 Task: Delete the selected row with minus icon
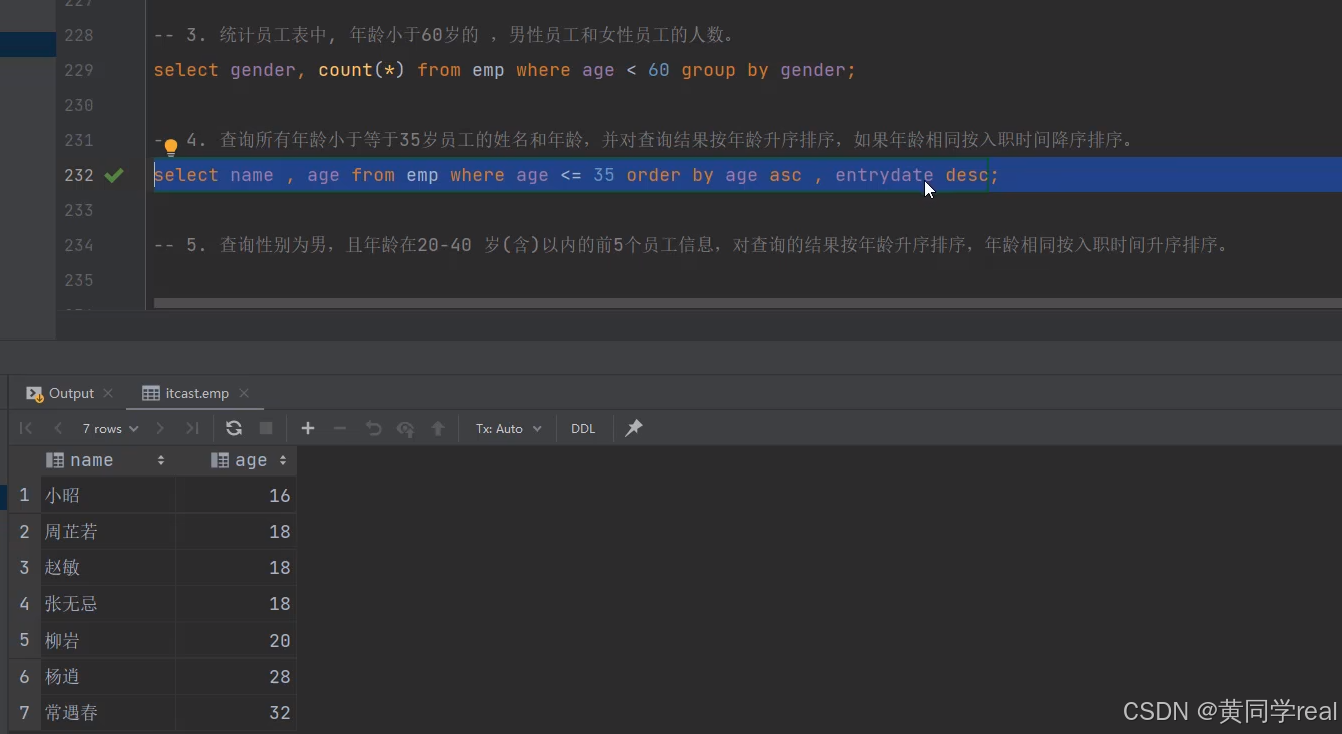pyautogui.click(x=340, y=428)
